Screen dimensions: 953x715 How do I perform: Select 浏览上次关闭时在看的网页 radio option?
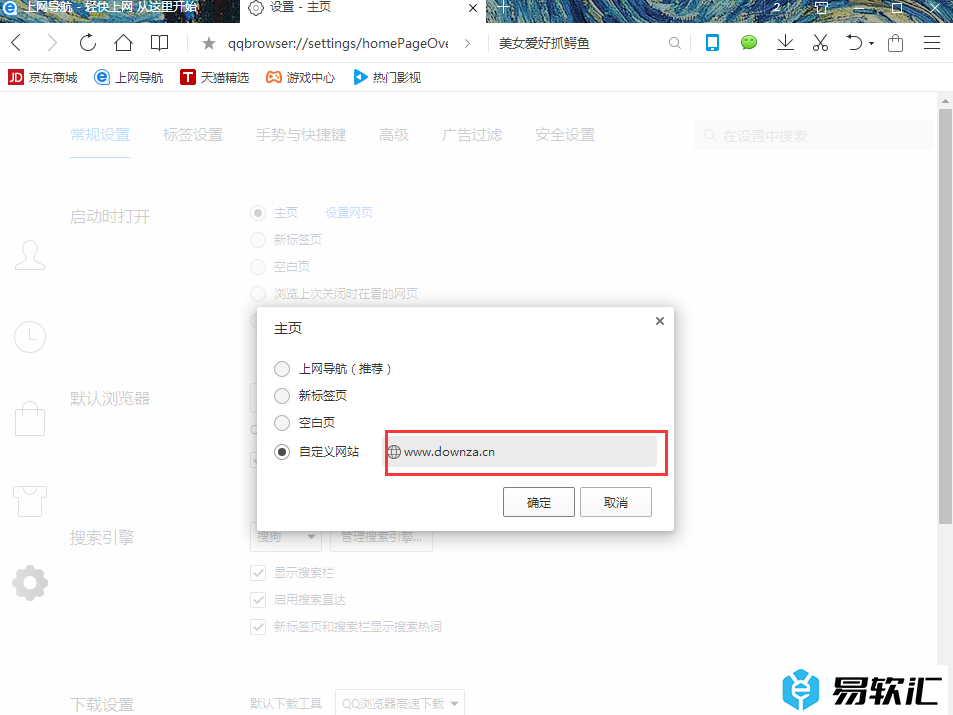(258, 294)
